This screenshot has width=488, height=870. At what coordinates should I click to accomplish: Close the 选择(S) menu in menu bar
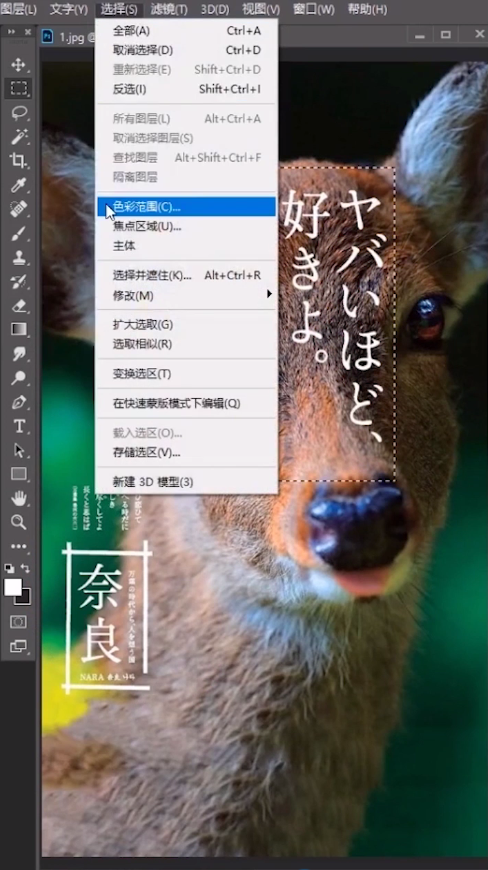click(119, 9)
